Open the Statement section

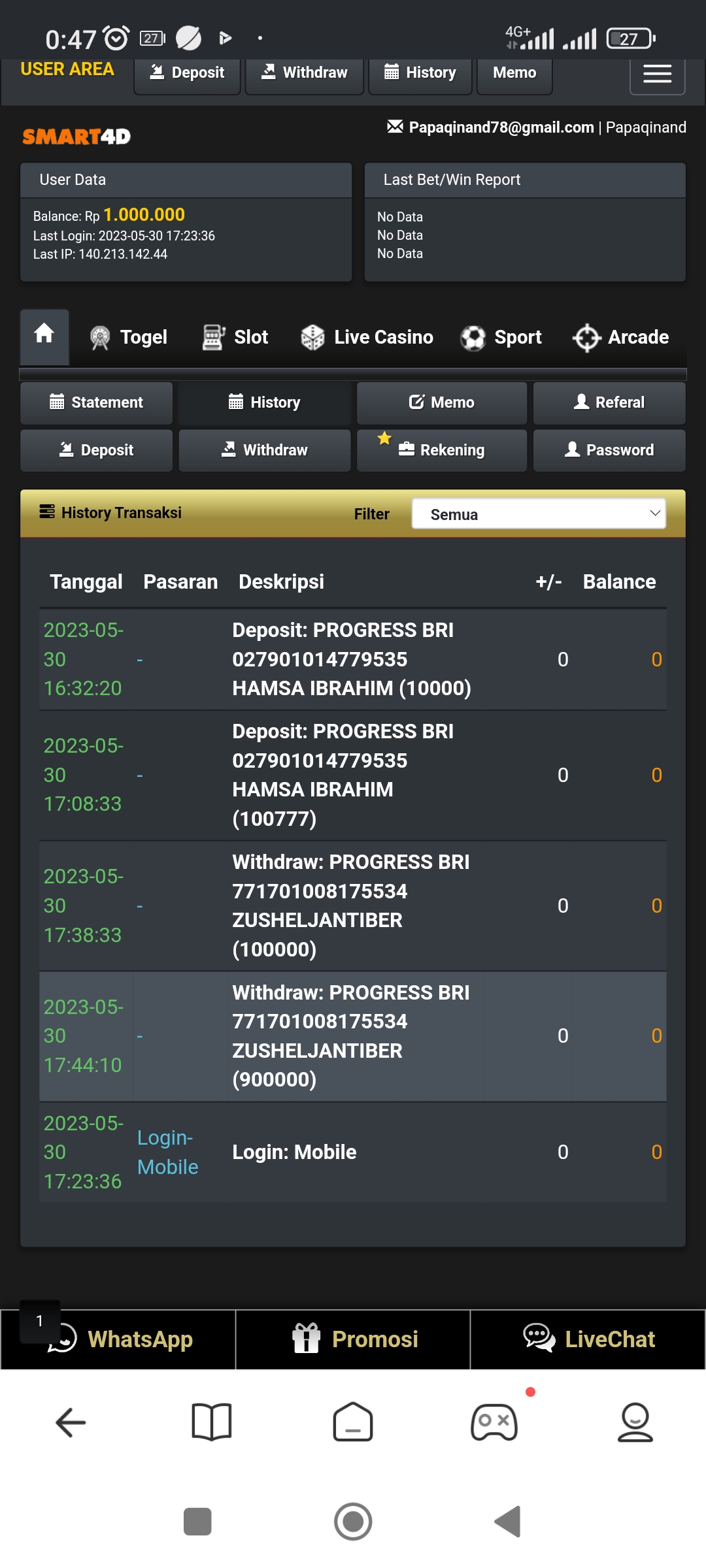97,402
